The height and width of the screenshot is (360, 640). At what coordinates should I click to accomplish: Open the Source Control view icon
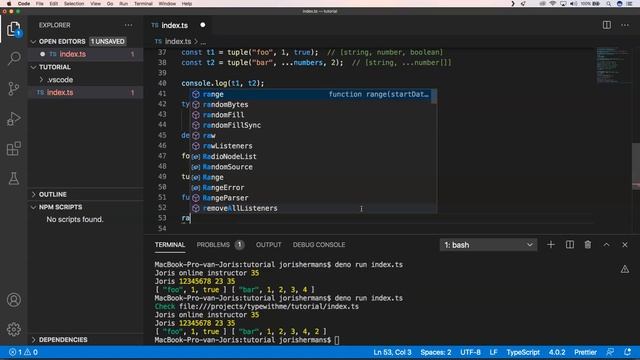click(x=13, y=89)
